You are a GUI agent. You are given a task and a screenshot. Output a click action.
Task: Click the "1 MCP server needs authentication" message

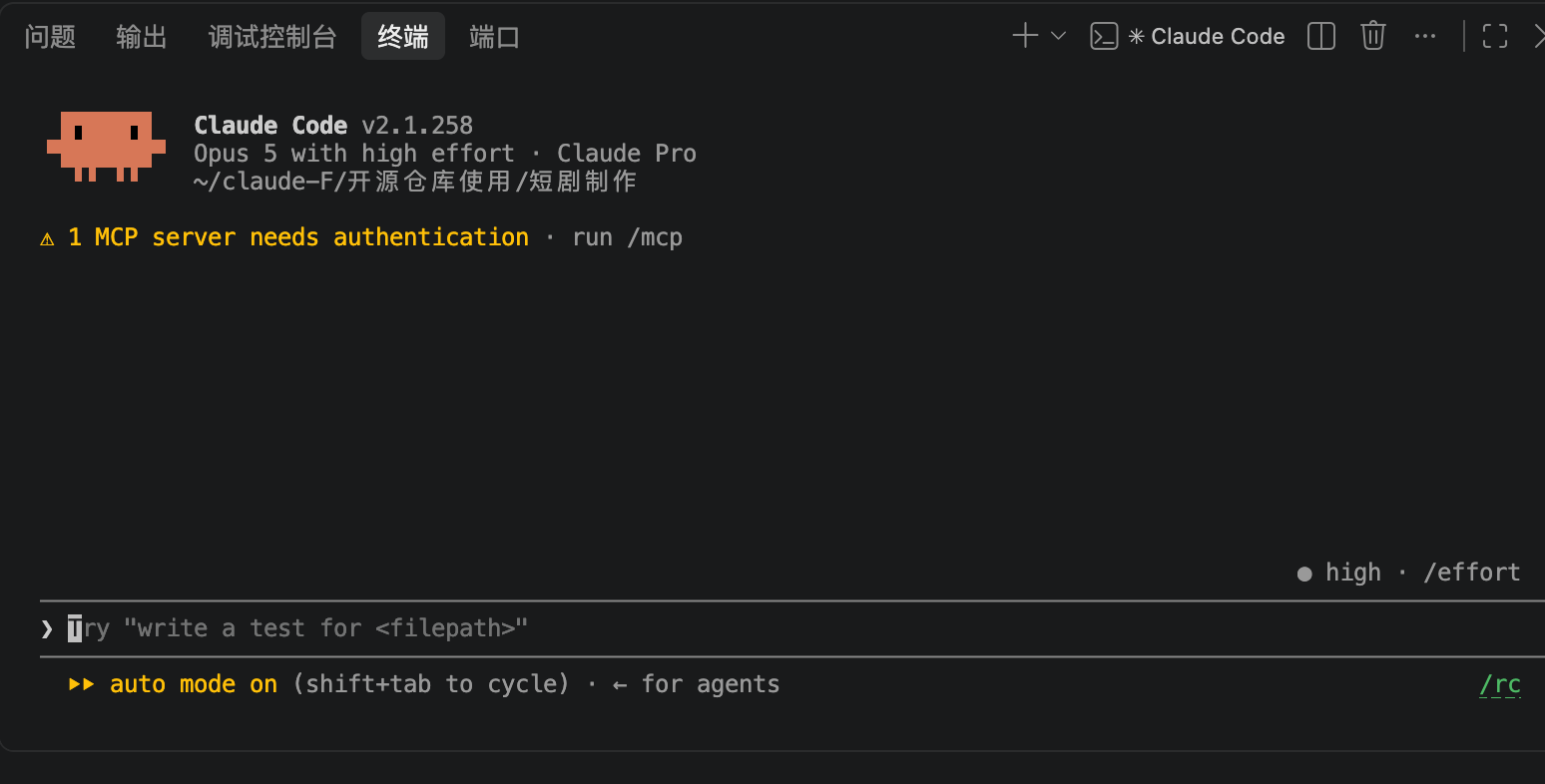pos(298,237)
